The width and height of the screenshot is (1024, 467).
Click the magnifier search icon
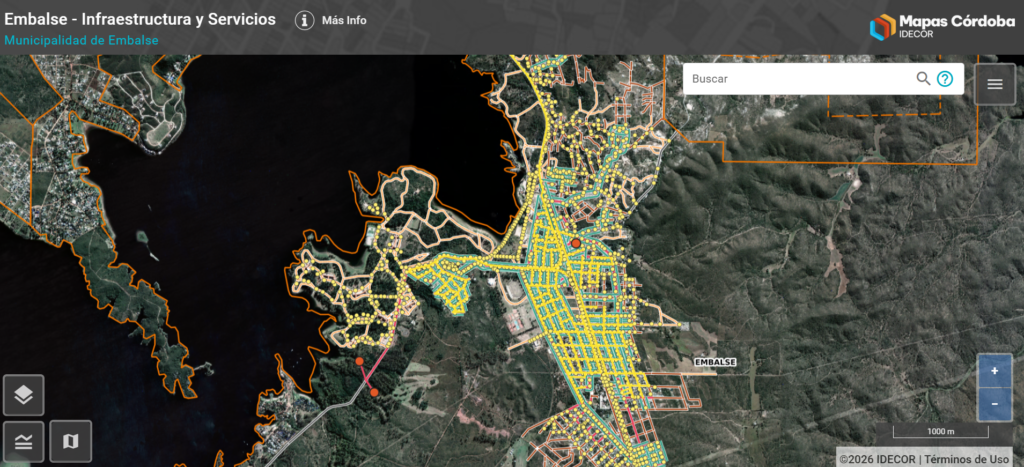tap(923, 79)
